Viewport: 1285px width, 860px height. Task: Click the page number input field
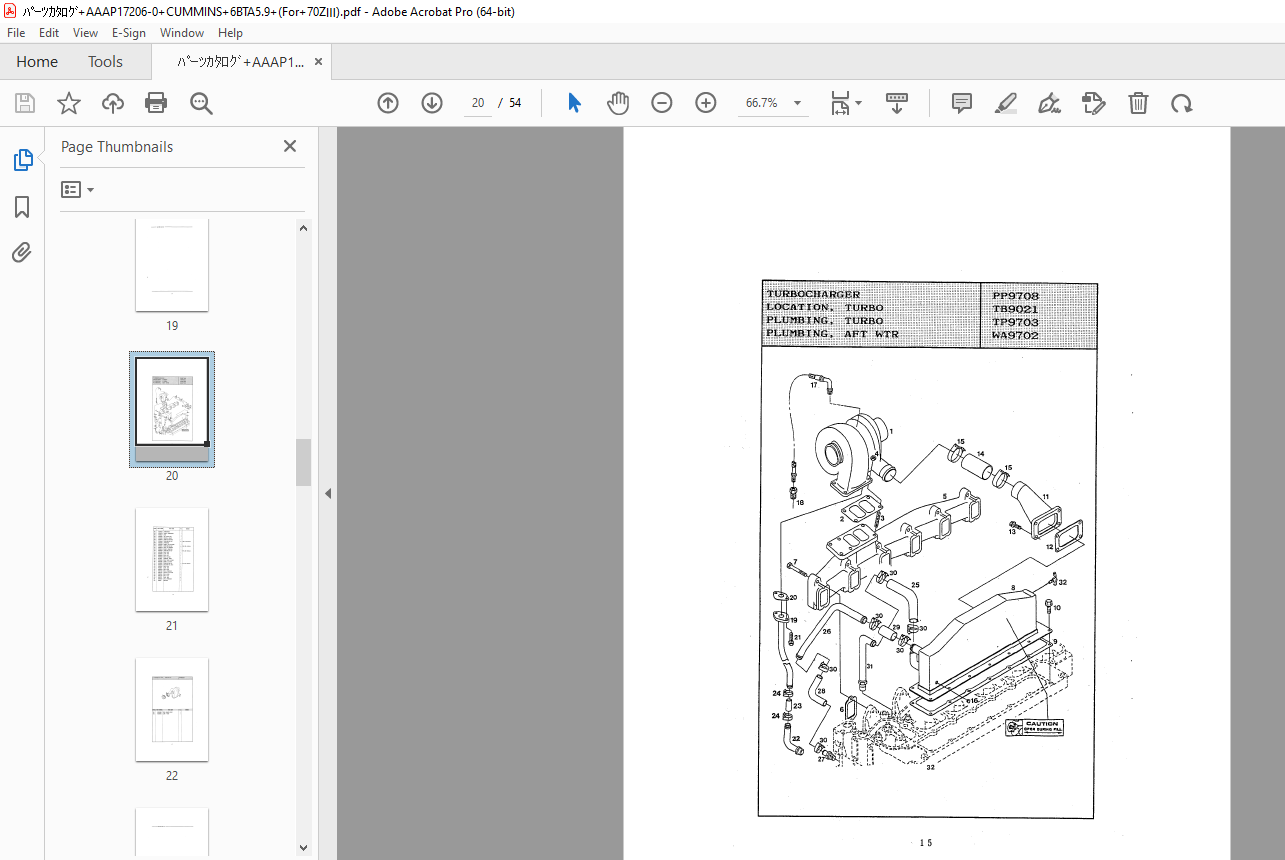[477, 103]
